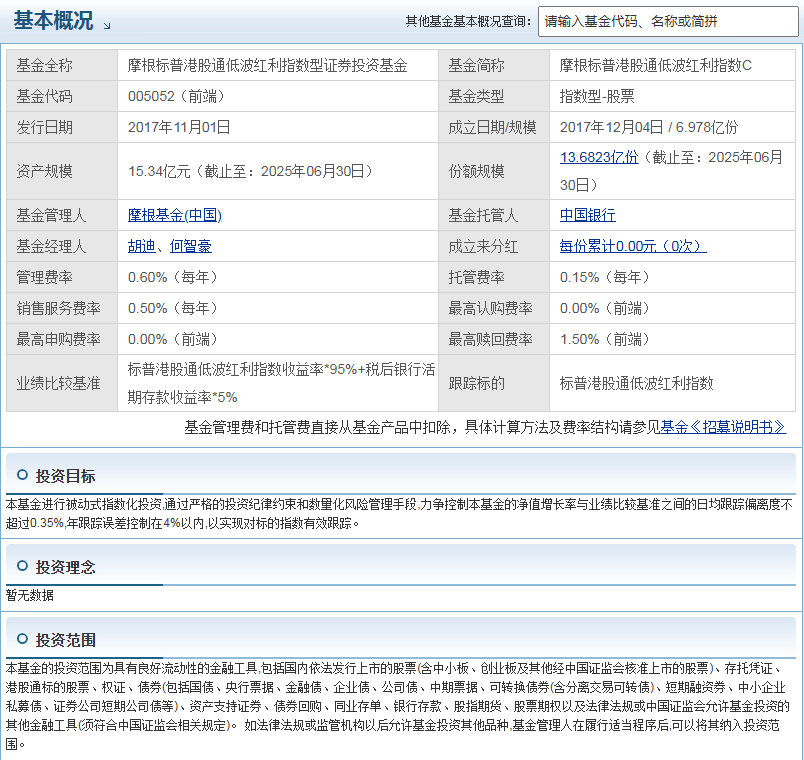Click the 投资目标 section heading
804x760 pixels.
[x=65, y=476]
